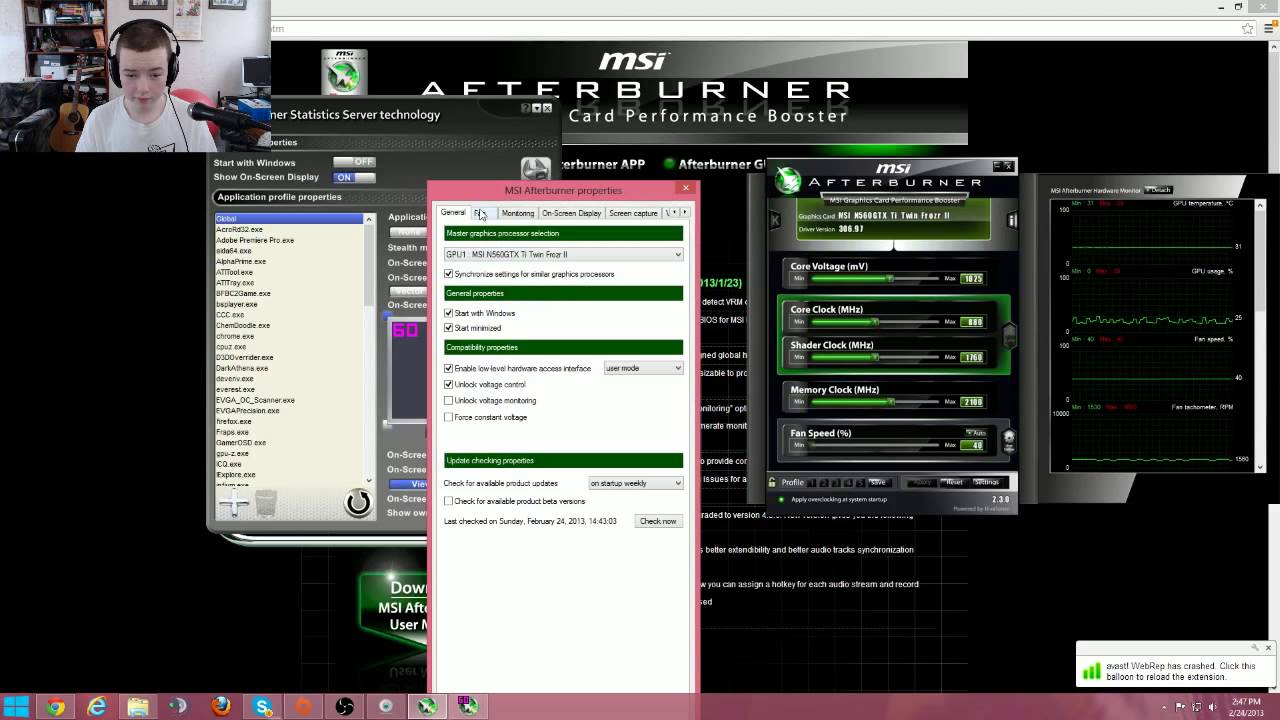
Task: Select profile slot 1 in Afterburner
Action: (813, 482)
